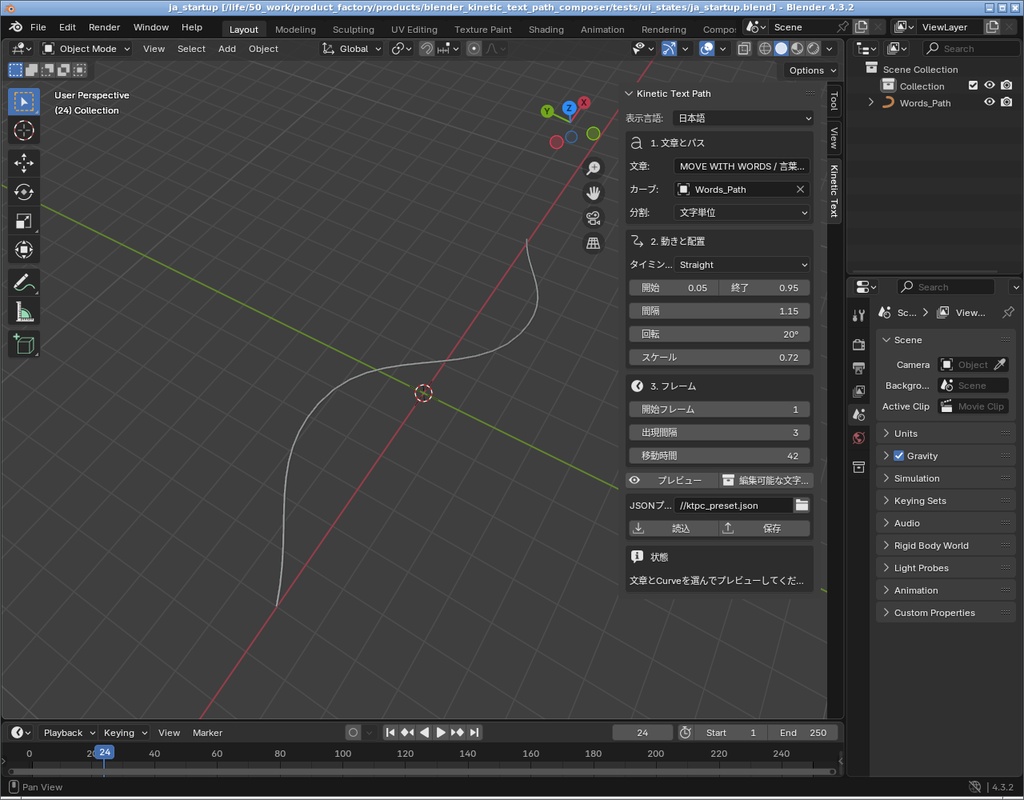Open the Tool properties tab icon
The image size is (1024, 800).
click(x=859, y=316)
